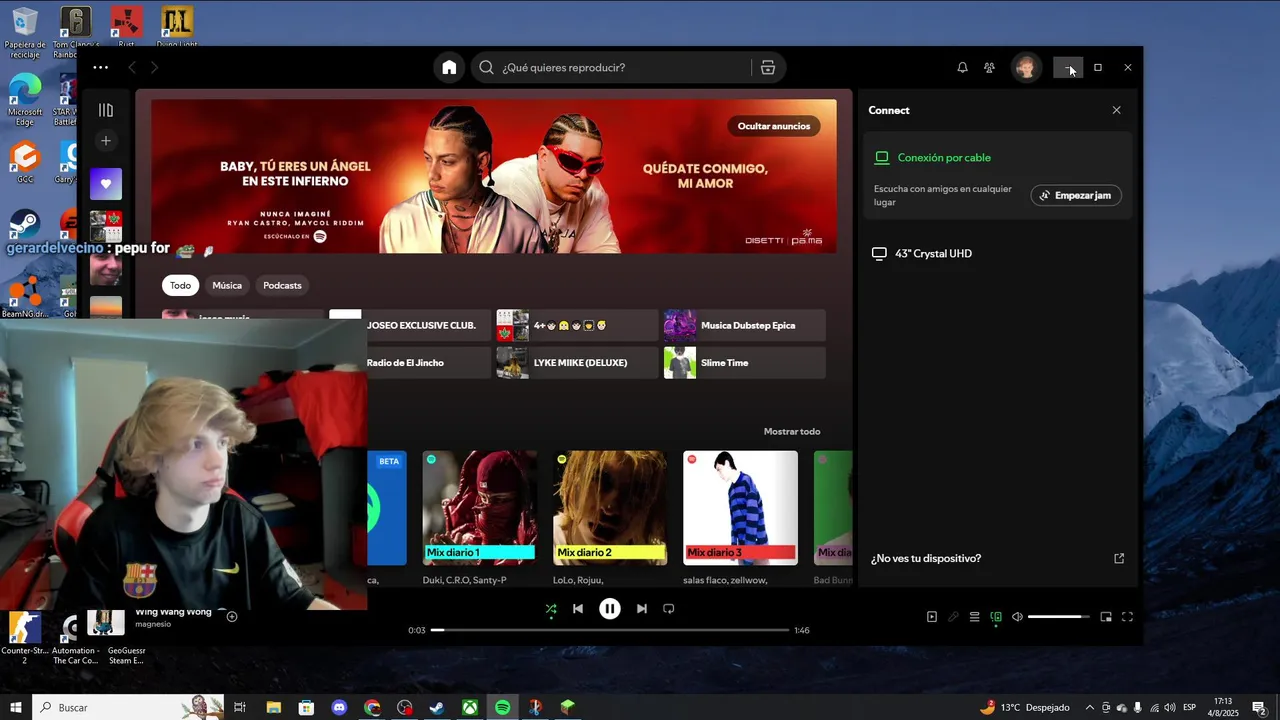Open 'Mix diario 3' cover
This screenshot has height=720, width=1280.
740,508
